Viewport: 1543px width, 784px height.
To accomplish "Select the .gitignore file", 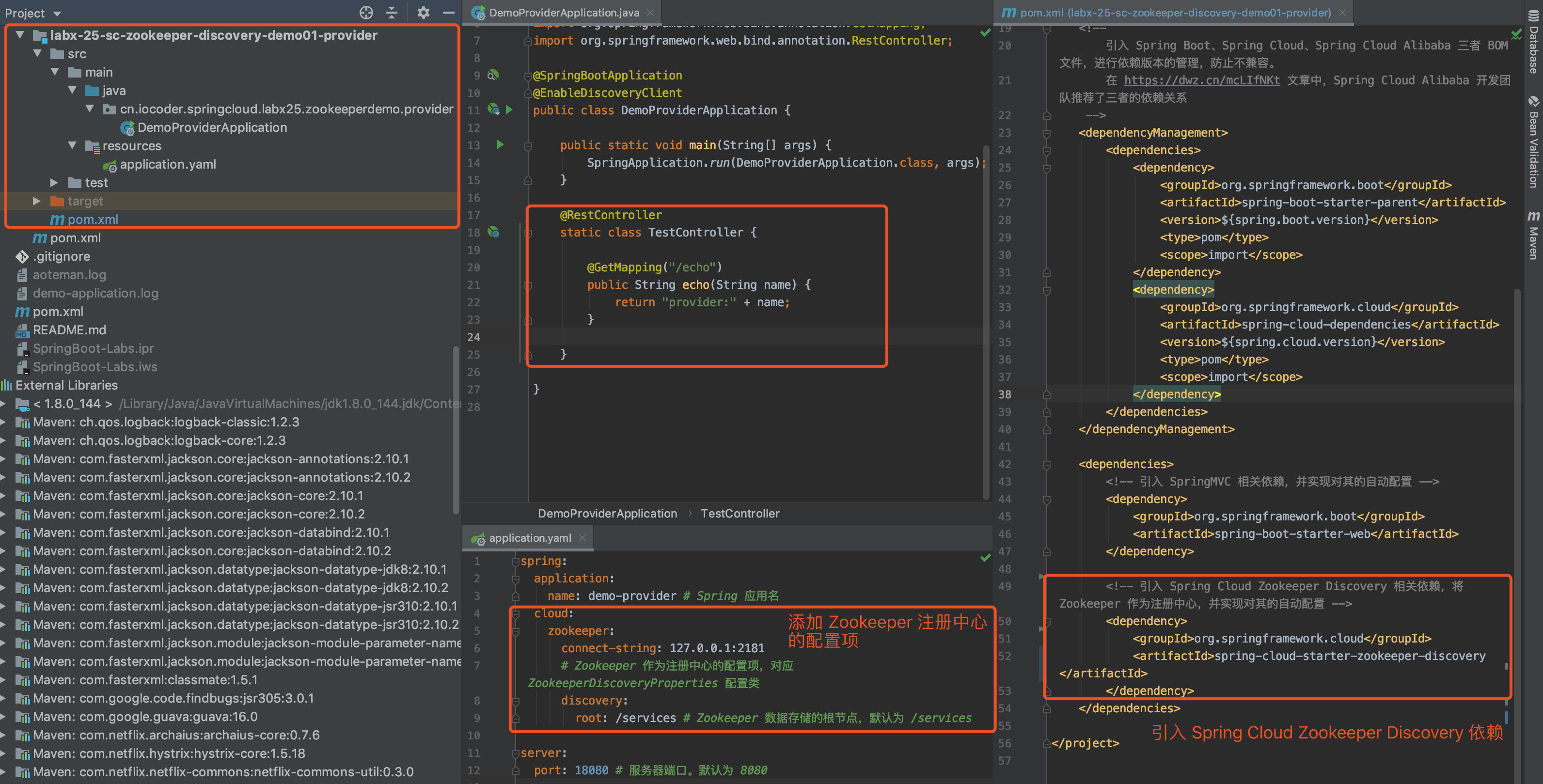I will (53, 256).
